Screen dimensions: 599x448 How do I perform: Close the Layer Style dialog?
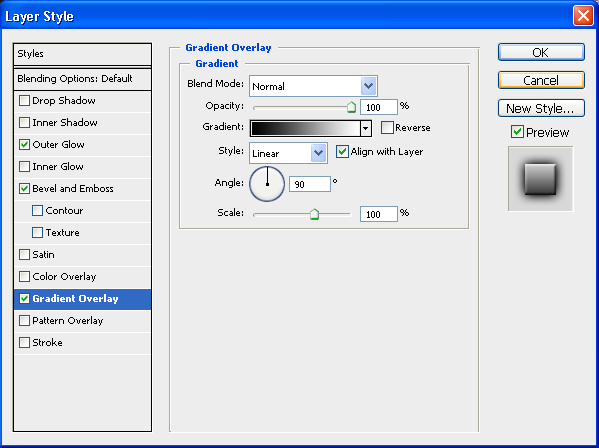pos(583,16)
